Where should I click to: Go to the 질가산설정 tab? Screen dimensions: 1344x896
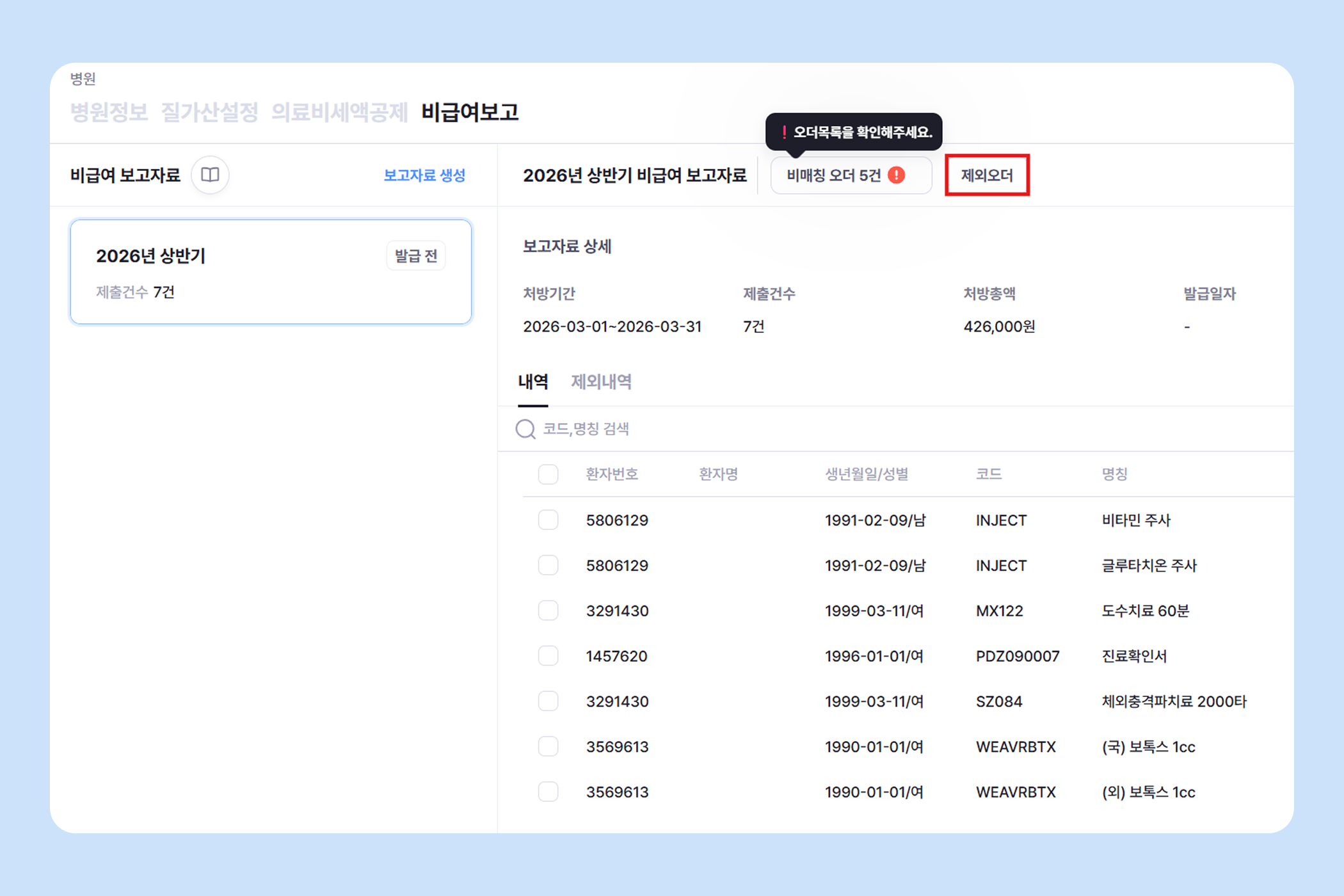click(209, 113)
